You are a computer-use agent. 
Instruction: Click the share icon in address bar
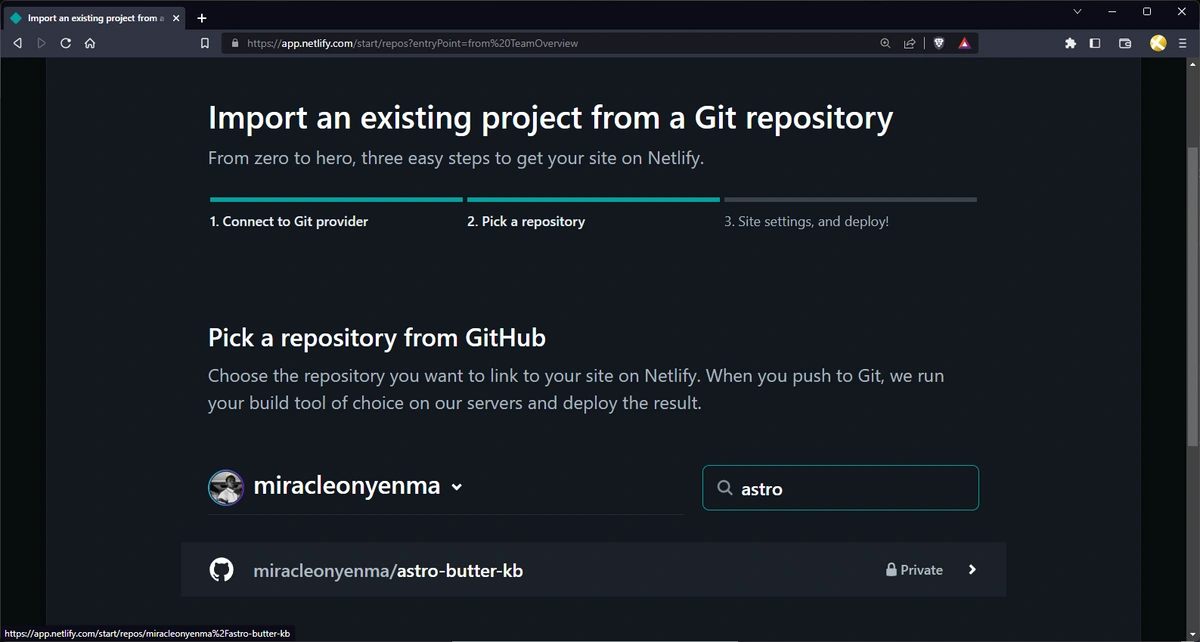[910, 43]
